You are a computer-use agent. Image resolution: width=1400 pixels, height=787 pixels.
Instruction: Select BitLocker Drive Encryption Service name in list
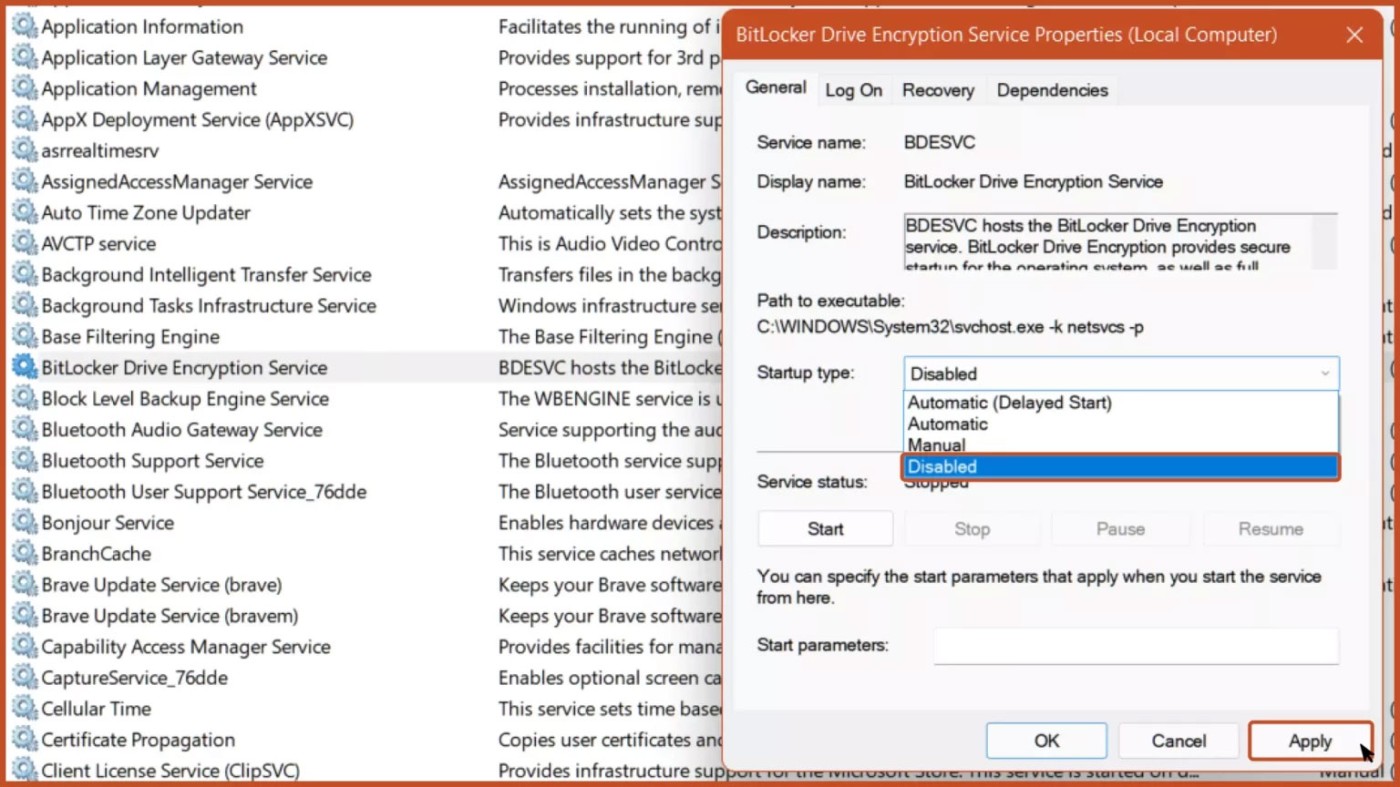(184, 367)
